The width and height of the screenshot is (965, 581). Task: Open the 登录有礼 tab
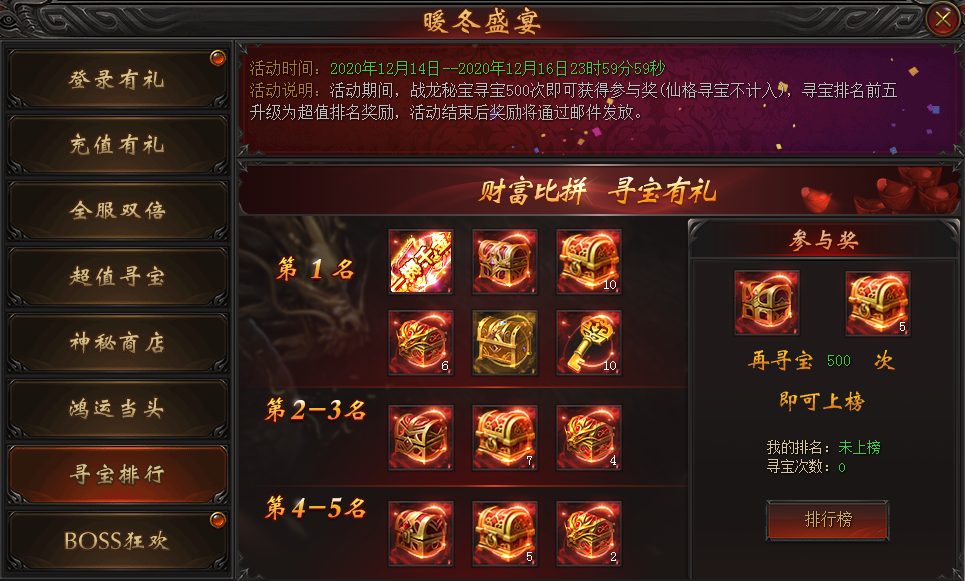(118, 79)
